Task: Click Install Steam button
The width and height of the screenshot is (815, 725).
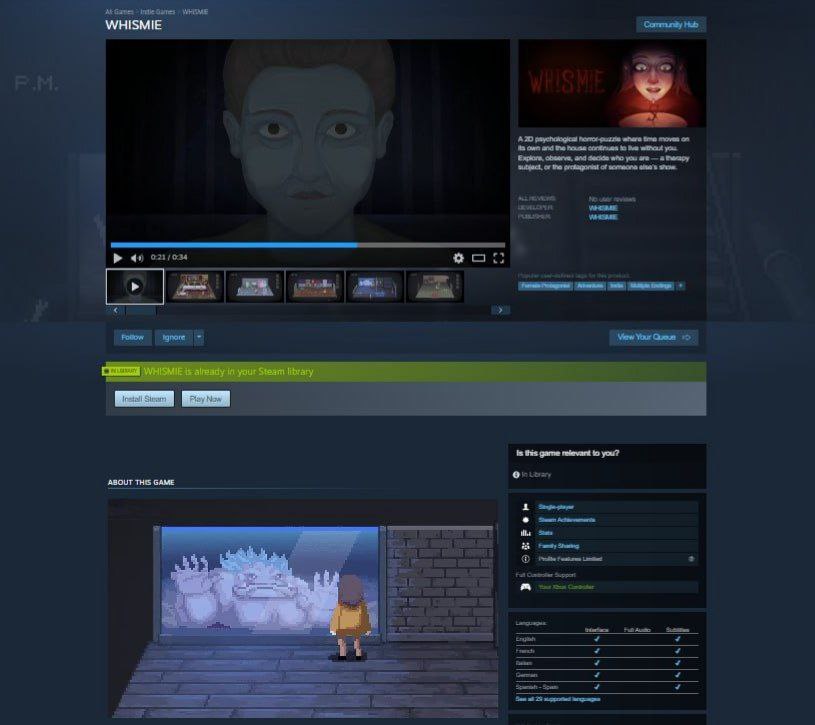Action: tap(144, 399)
